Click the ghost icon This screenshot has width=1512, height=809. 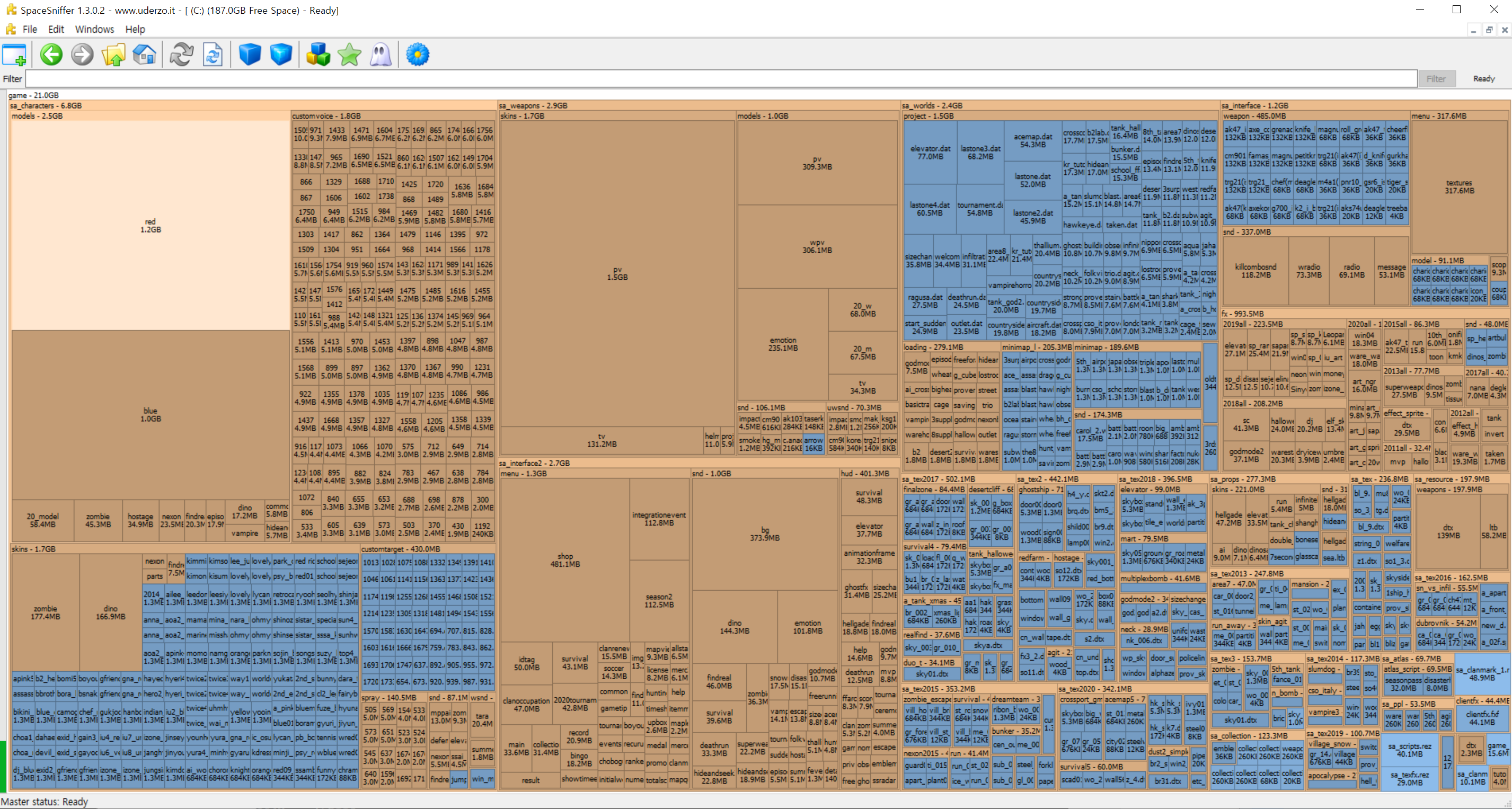[381, 55]
